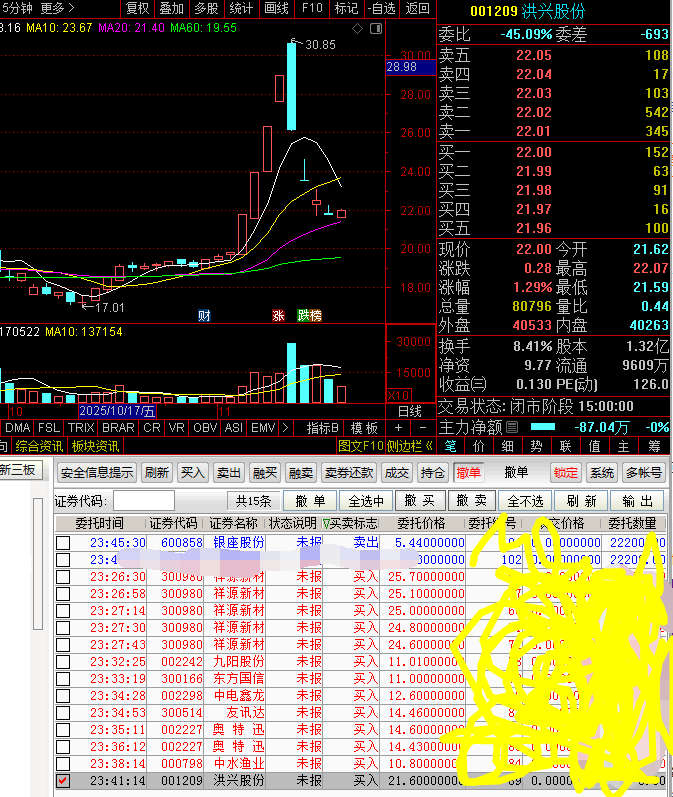Select the 笔 tick tab
Screen dimensions: 673x797
point(450,446)
